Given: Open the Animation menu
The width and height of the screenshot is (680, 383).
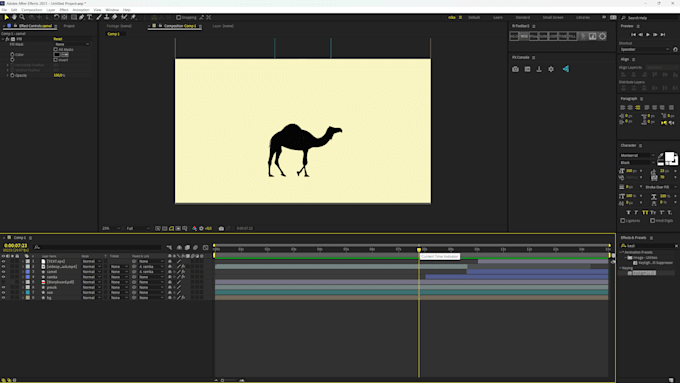Looking at the screenshot, I should (x=81, y=10).
